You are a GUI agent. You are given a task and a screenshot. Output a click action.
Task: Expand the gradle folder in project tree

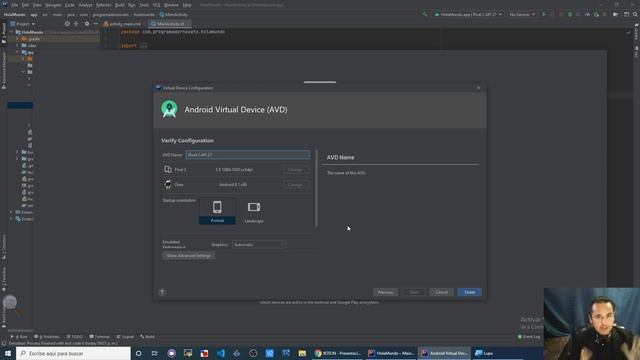coord(18,39)
